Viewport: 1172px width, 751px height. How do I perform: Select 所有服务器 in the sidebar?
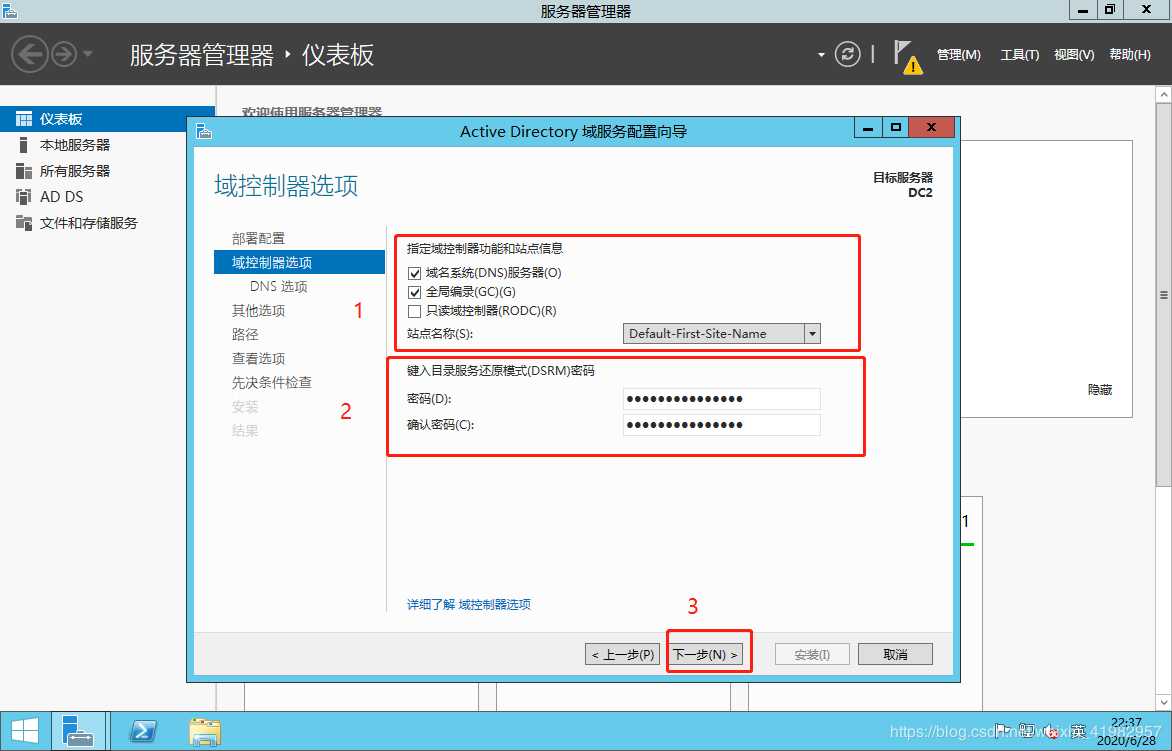pyautogui.click(x=108, y=171)
